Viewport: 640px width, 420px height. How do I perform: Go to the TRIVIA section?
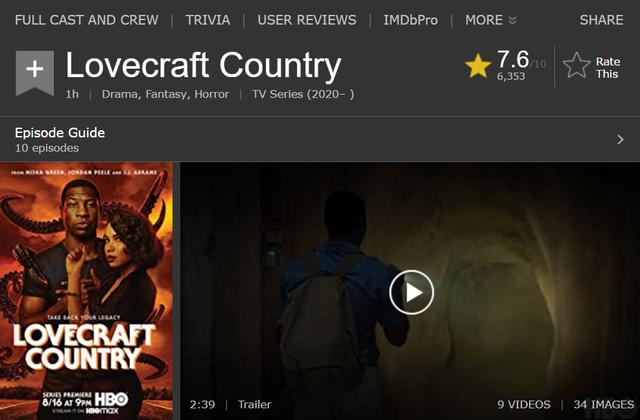[208, 20]
